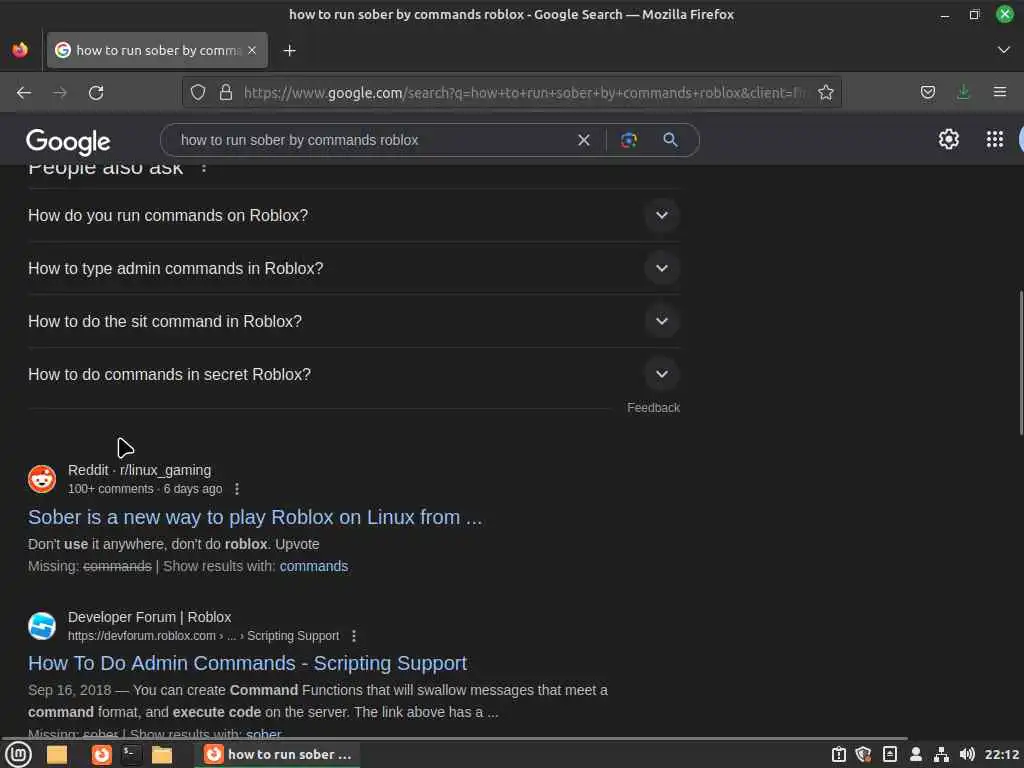This screenshot has width=1024, height=768.
Task: Open the network connections tray icon
Action: click(x=941, y=754)
